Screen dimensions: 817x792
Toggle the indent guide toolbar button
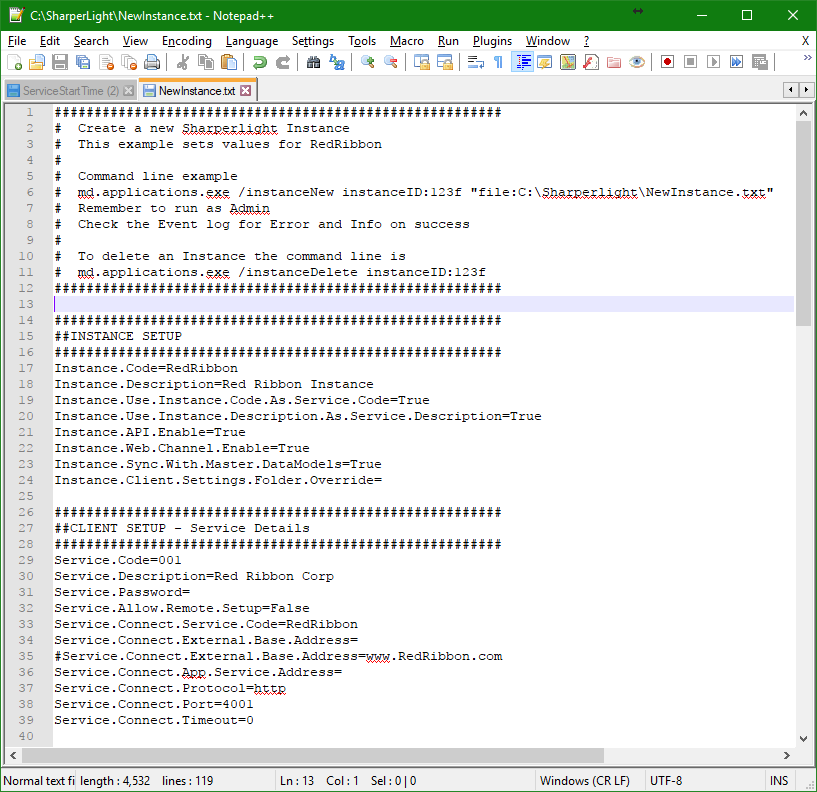[522, 62]
